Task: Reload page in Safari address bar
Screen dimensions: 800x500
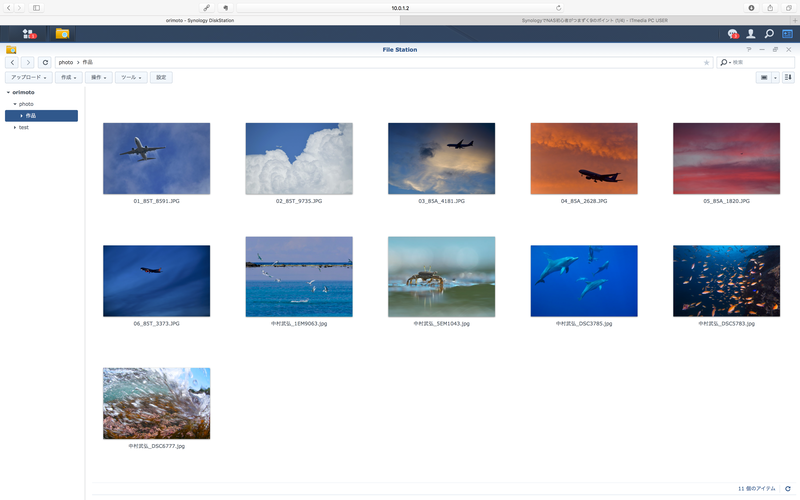Action: [x=559, y=8]
